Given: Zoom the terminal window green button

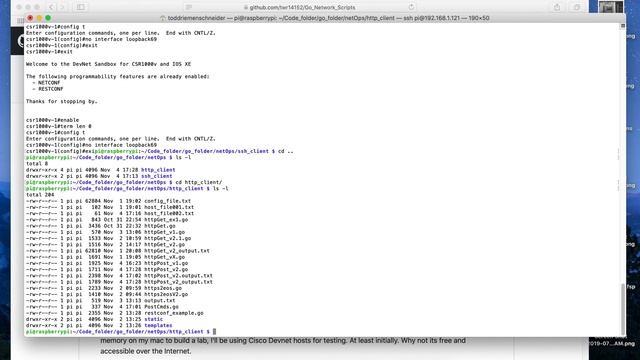Looking at the screenshot, I should pyautogui.click(x=48, y=18).
